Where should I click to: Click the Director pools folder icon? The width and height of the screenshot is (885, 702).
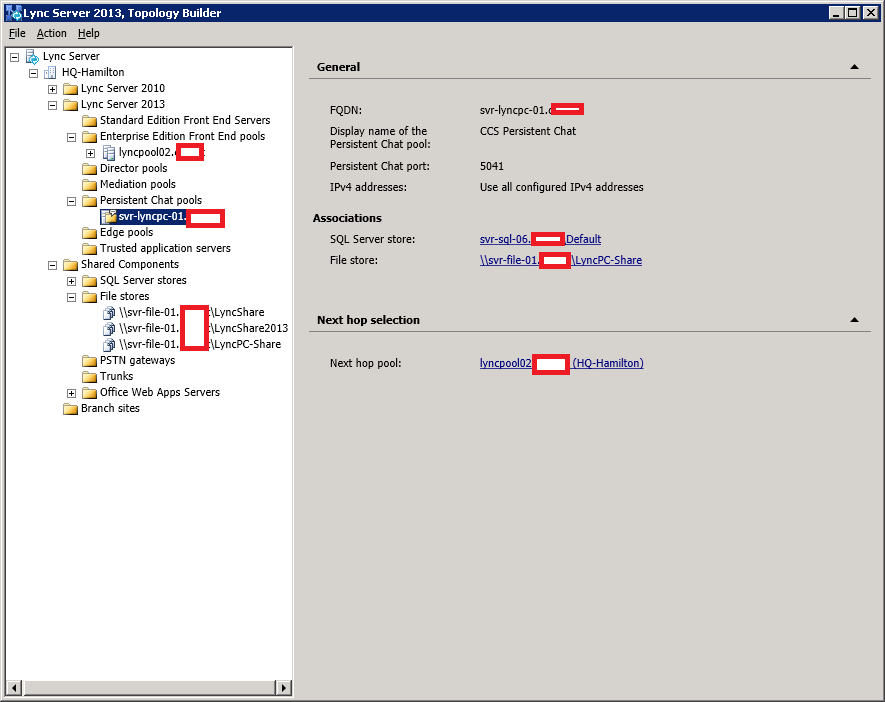point(89,169)
